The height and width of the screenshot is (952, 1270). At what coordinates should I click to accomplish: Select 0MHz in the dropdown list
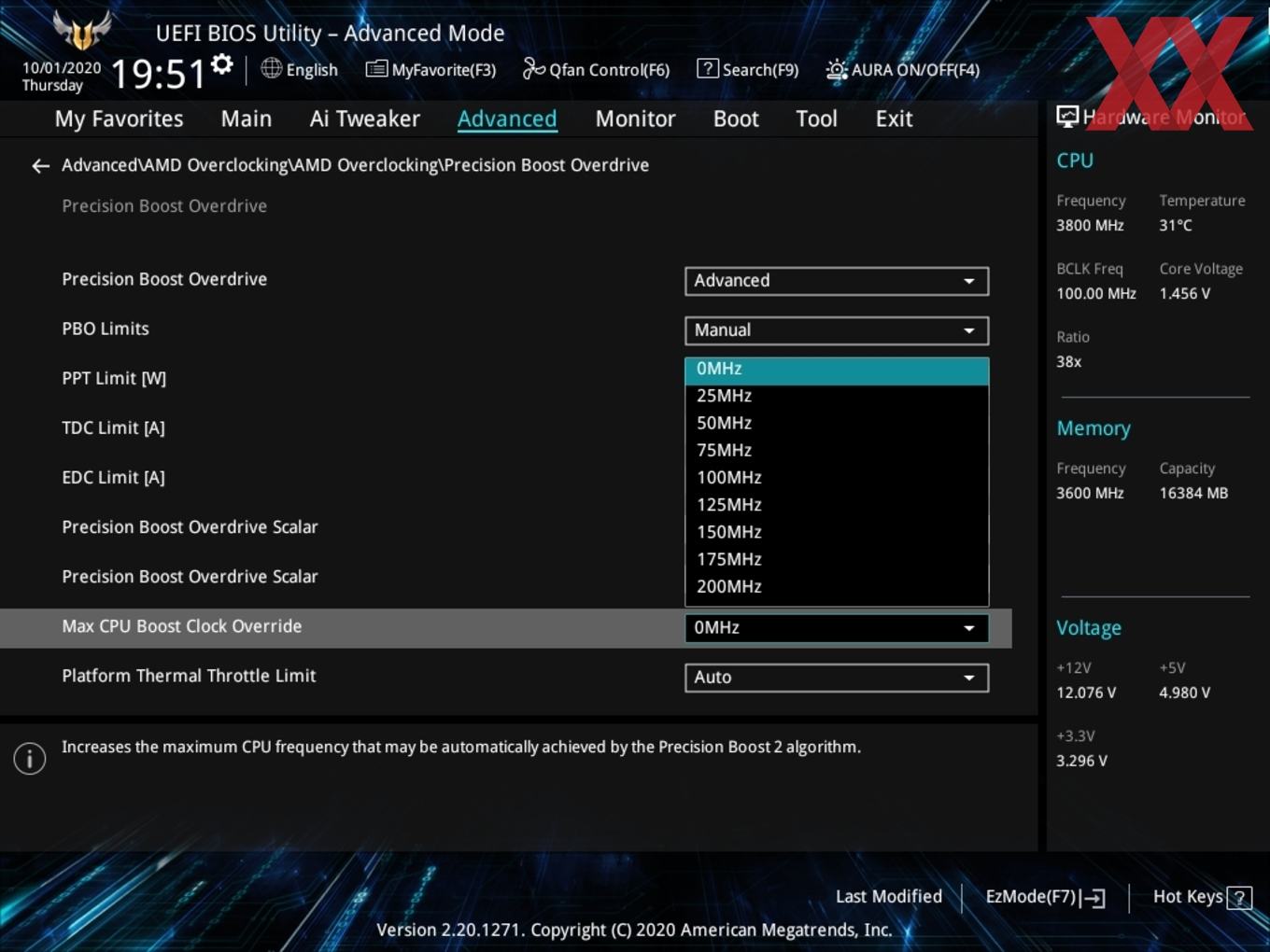pyautogui.click(x=837, y=371)
